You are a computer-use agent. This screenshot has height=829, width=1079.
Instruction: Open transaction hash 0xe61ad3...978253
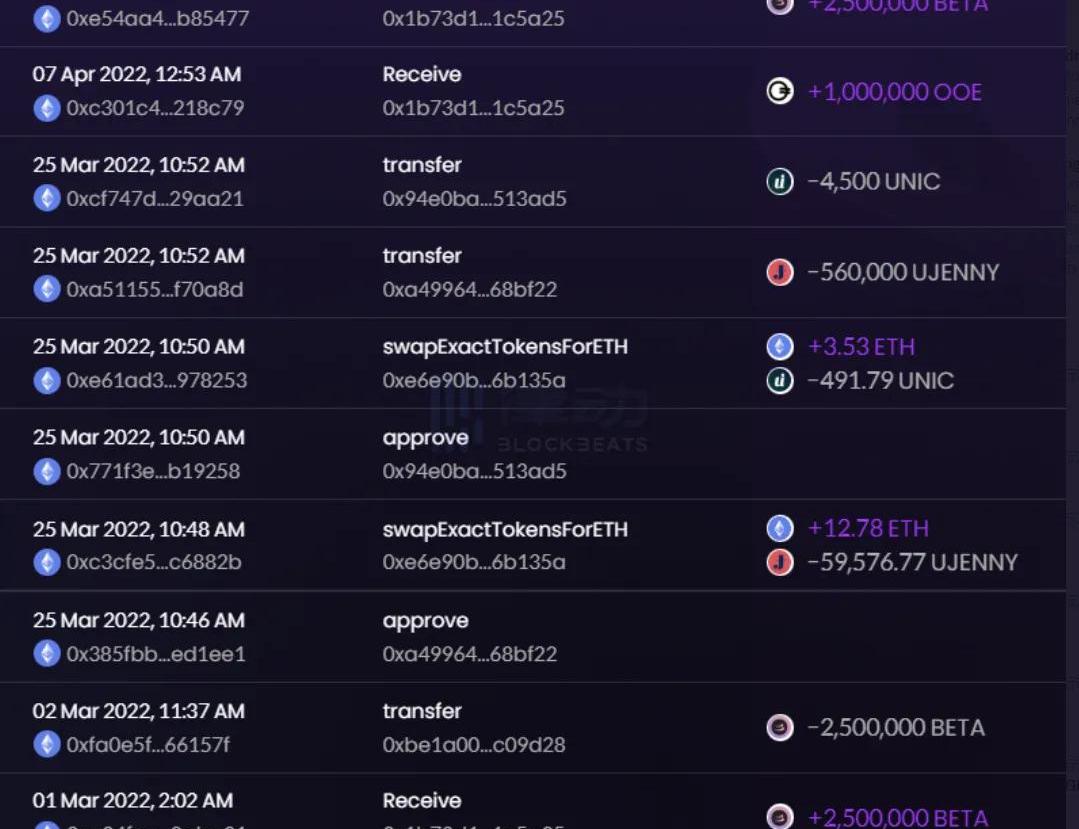coord(156,381)
